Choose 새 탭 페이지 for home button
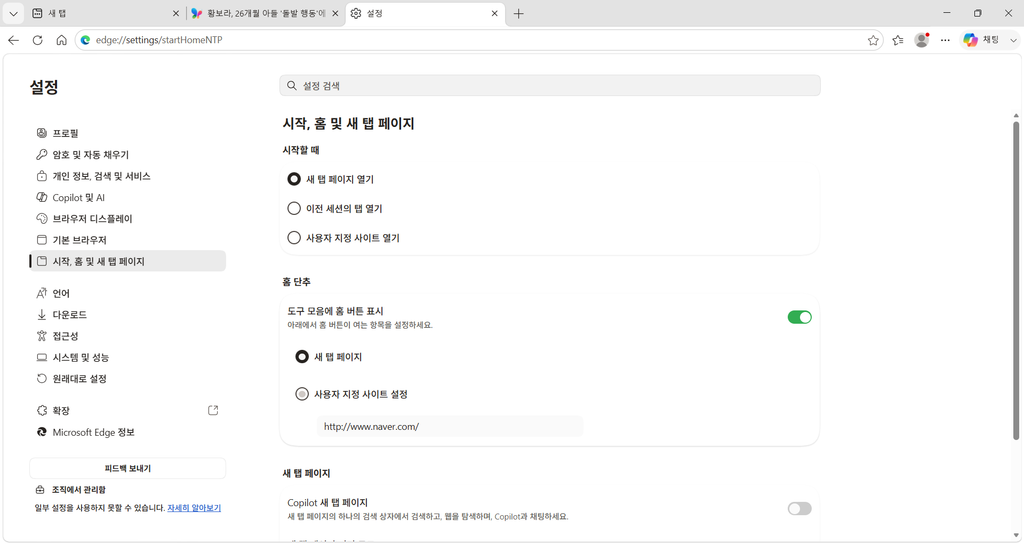The width and height of the screenshot is (1024, 544). point(302,357)
